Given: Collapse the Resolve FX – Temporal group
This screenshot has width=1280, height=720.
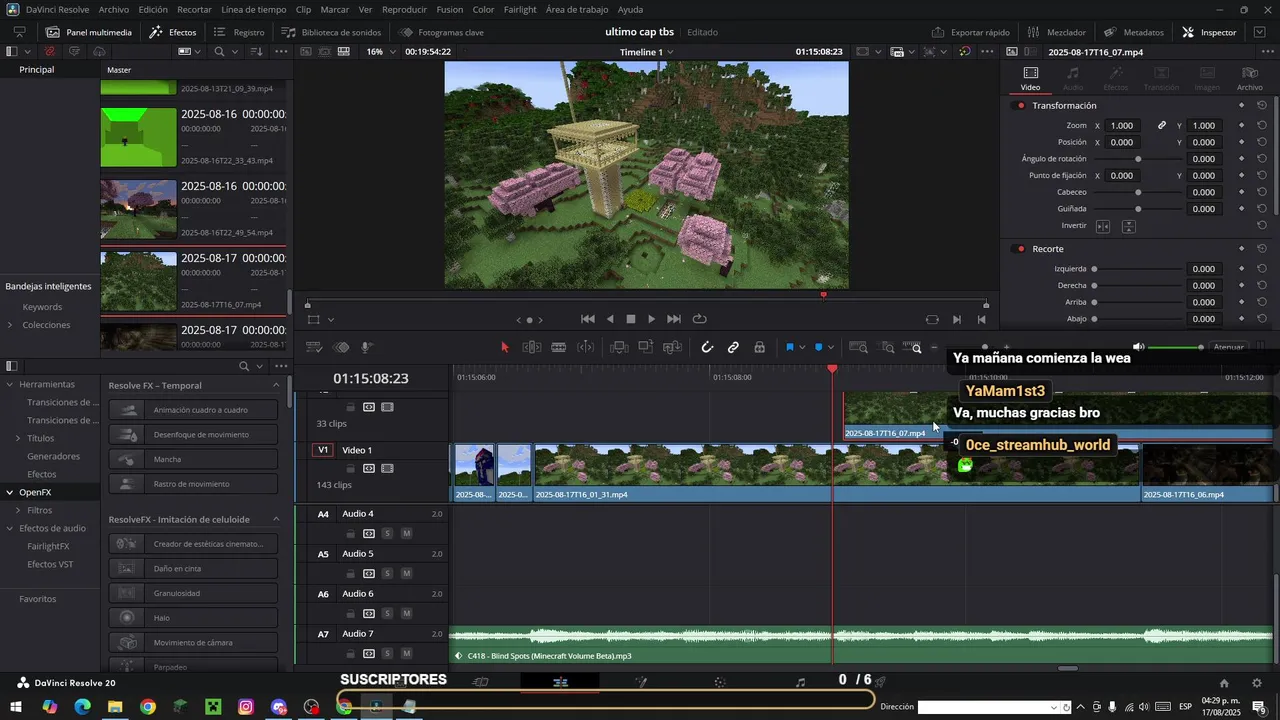Looking at the screenshot, I should click(x=276, y=386).
